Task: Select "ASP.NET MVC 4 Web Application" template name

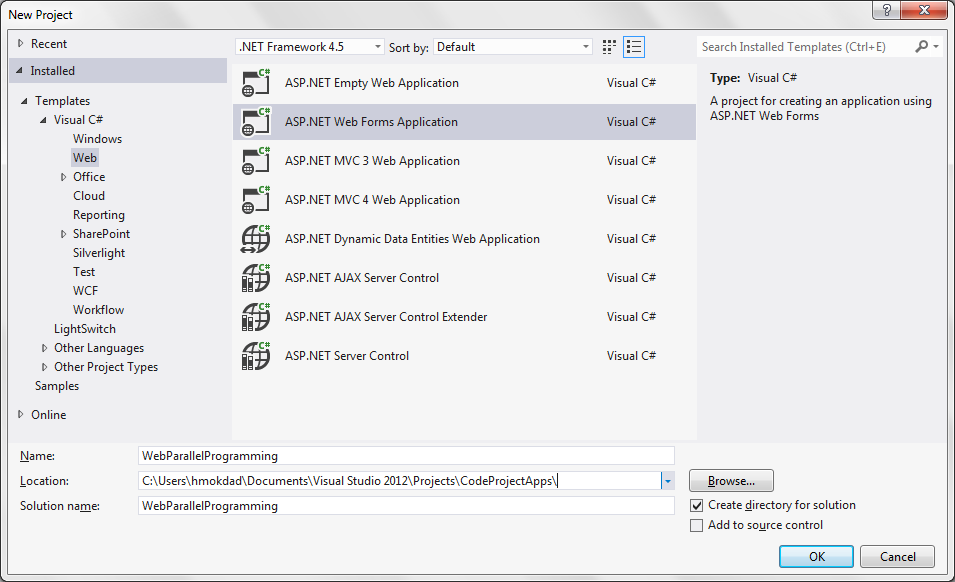Action: point(372,200)
